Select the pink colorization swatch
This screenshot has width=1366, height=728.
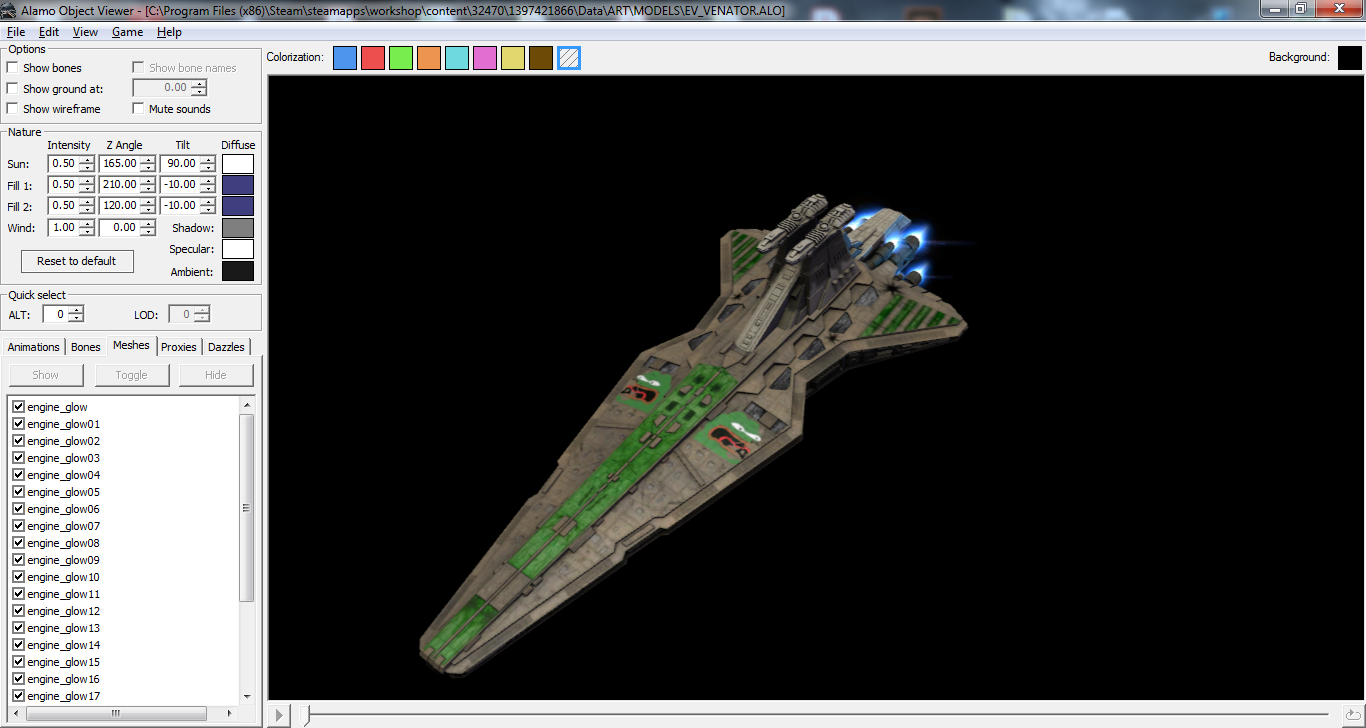pos(484,58)
